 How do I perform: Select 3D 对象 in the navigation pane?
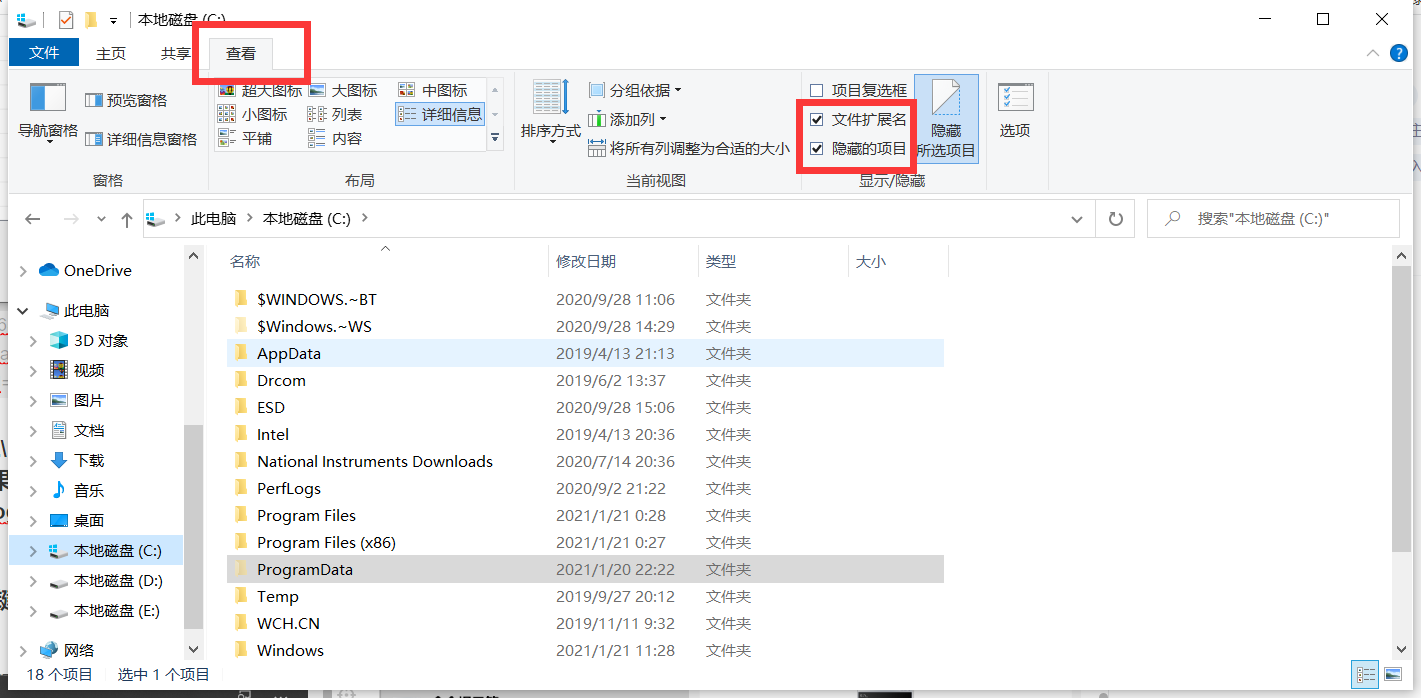coord(101,340)
